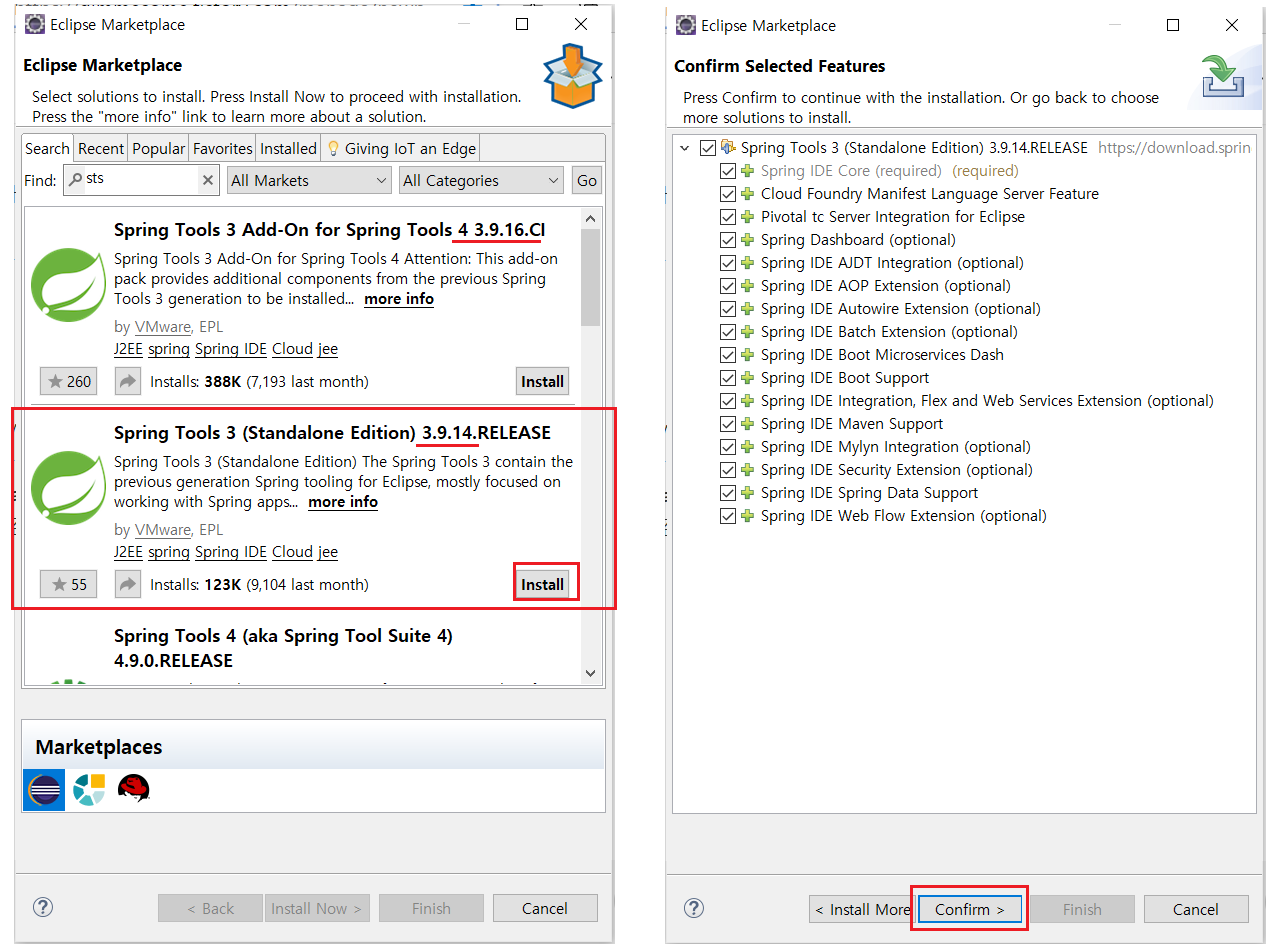Toggle Cloud Foundry Manifest Language Server Feature checkbox
The width and height of the screenshot is (1271, 951).
tap(728, 194)
